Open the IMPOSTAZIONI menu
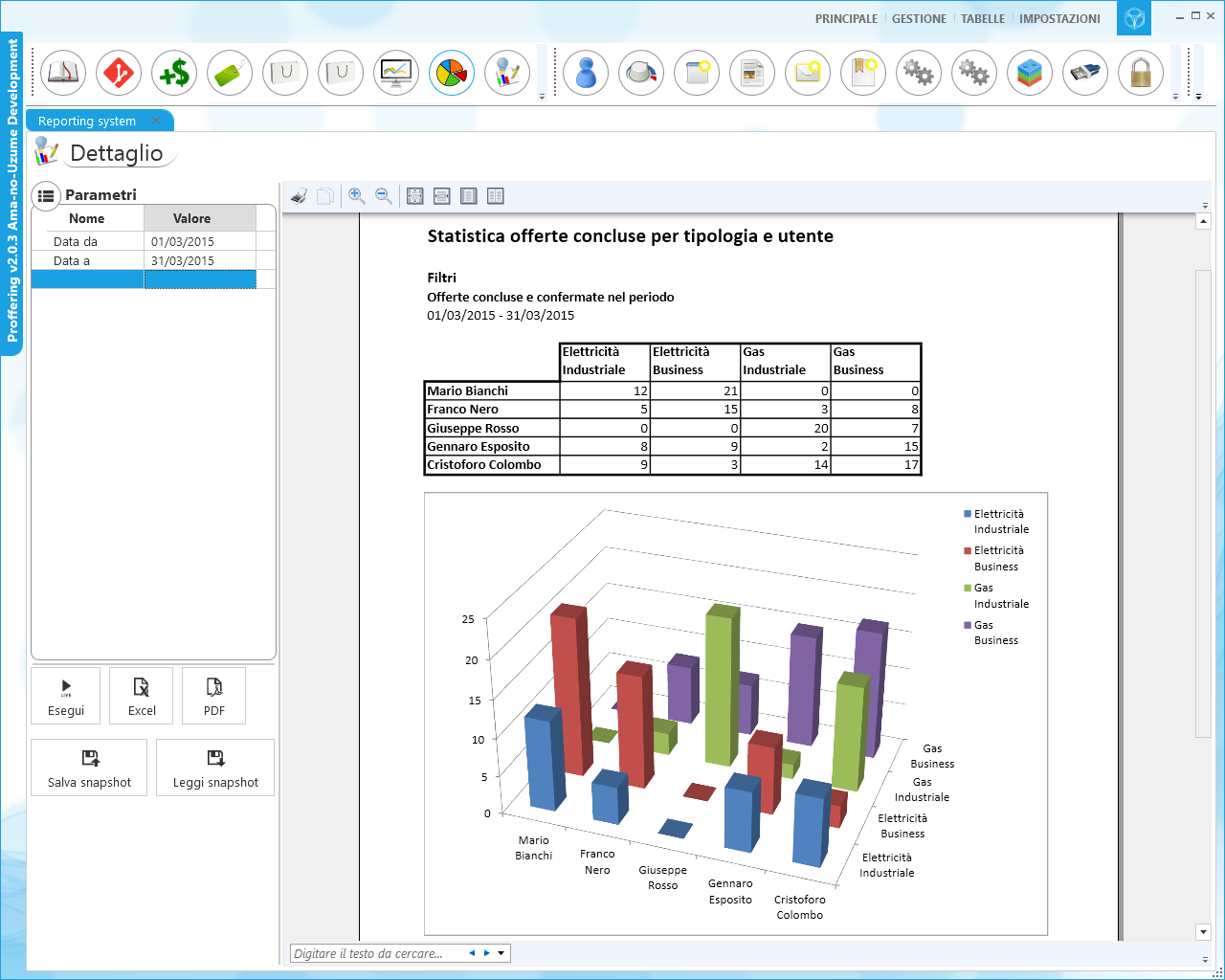The image size is (1225, 980). point(1059,19)
